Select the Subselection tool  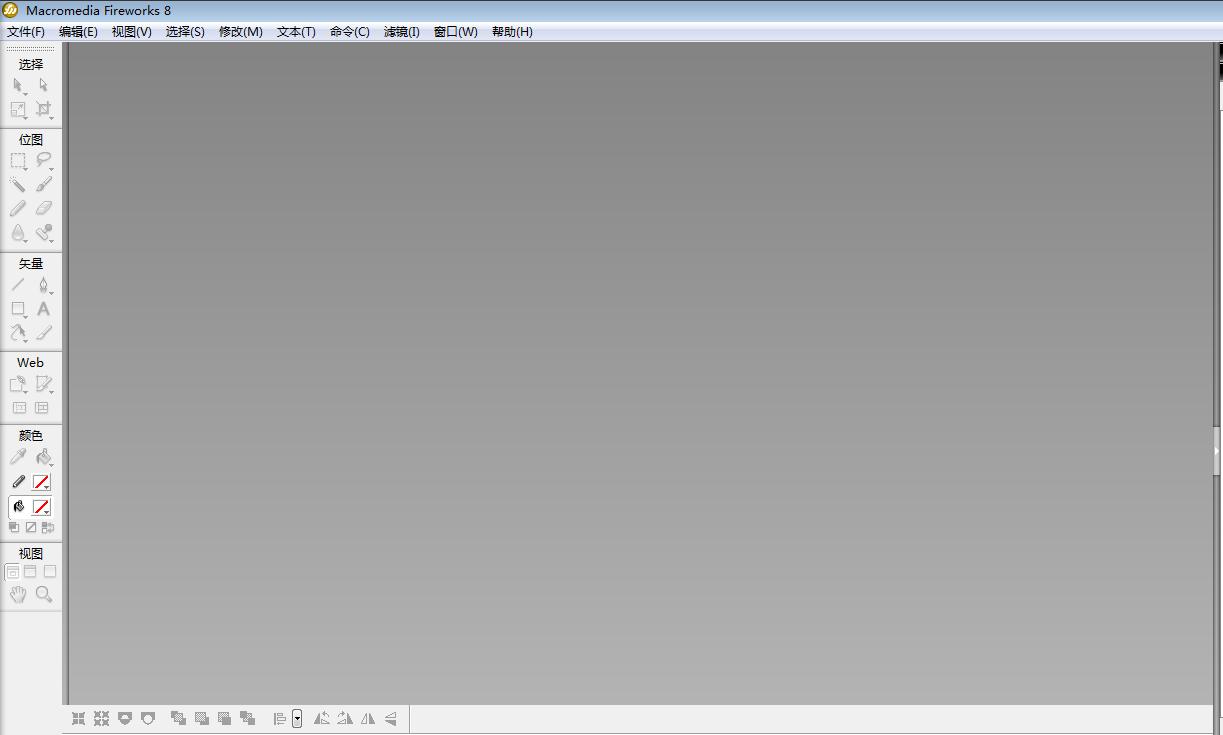pos(43,86)
